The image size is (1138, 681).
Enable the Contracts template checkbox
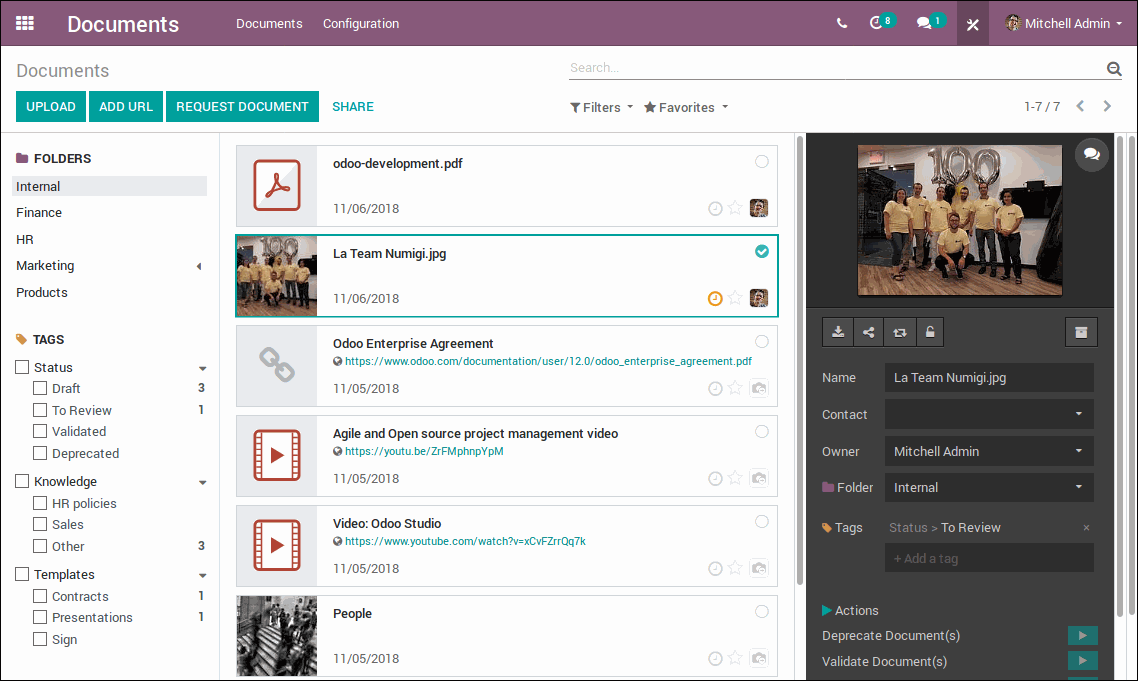click(x=40, y=596)
